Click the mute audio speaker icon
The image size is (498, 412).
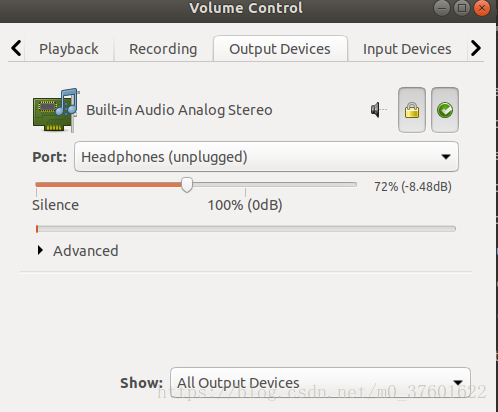coord(379,110)
